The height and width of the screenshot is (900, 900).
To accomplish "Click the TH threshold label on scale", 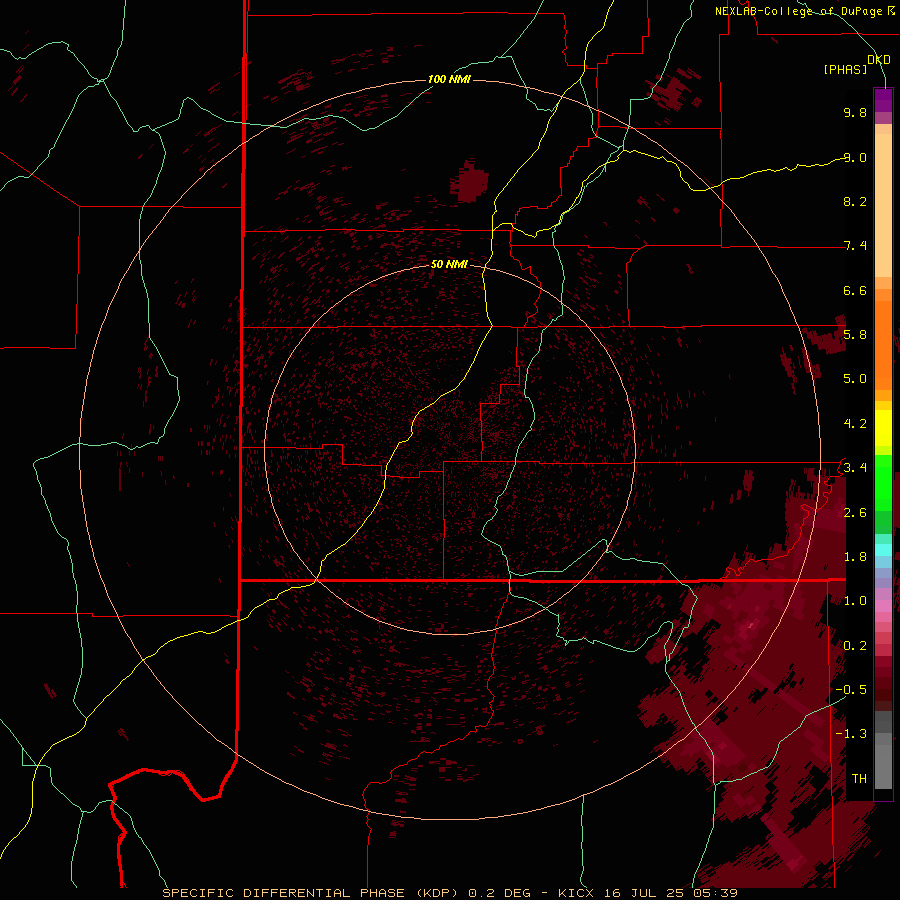I will pos(859,779).
